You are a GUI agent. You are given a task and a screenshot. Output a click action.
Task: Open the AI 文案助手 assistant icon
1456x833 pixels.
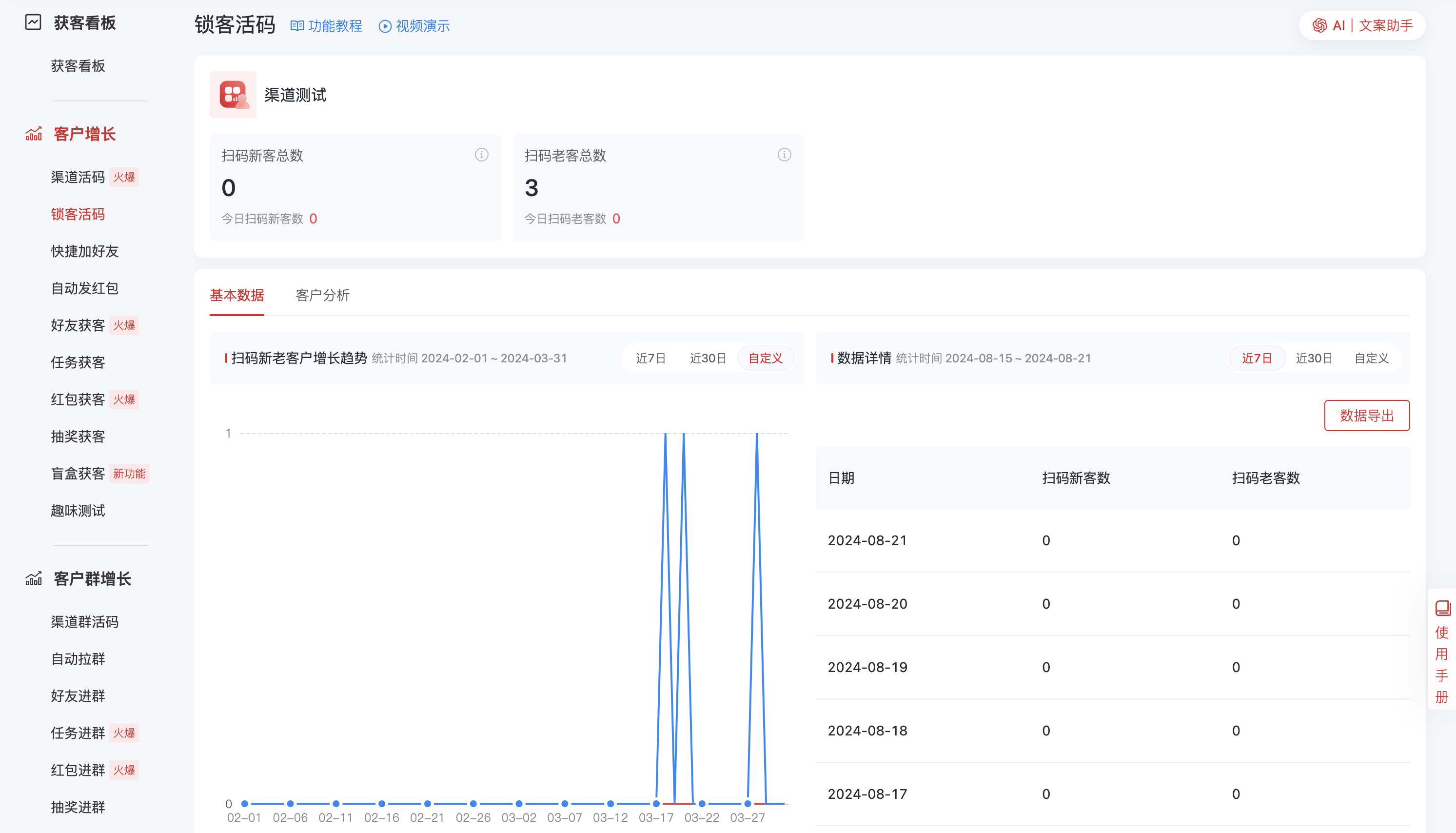[x=1319, y=25]
